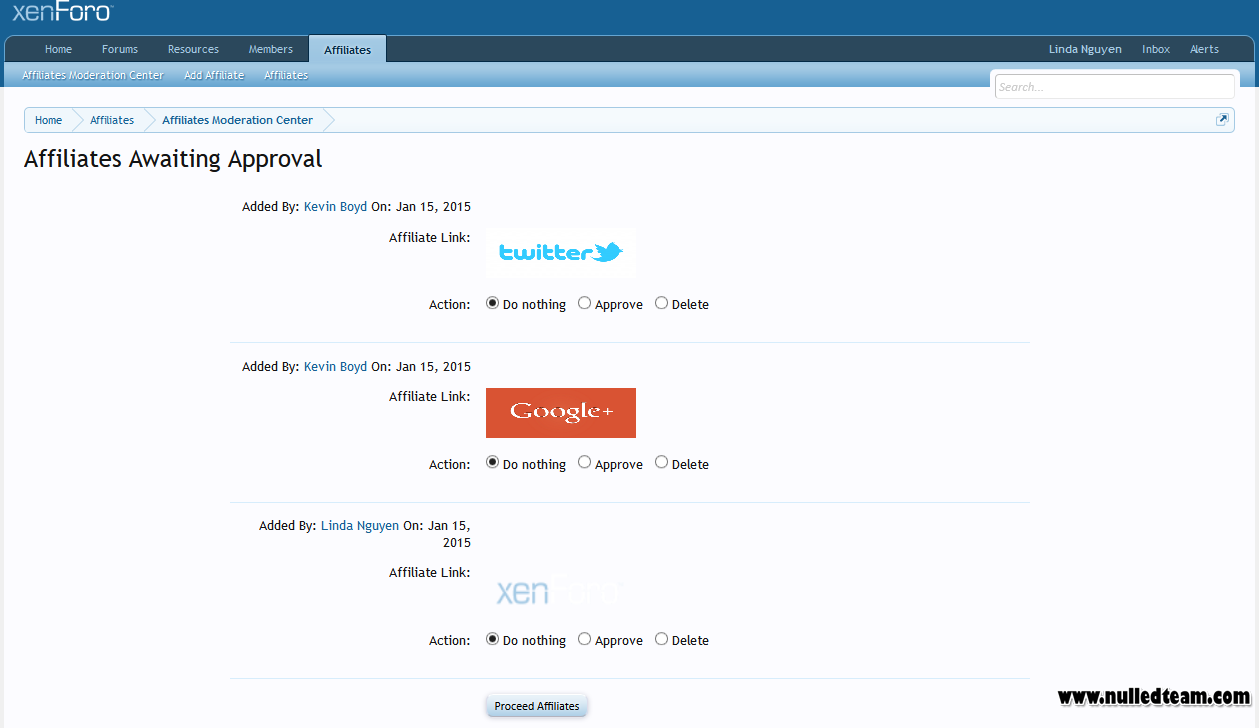Select Delete for Twitter affiliate
Screen dimensions: 1259x728
click(661, 303)
